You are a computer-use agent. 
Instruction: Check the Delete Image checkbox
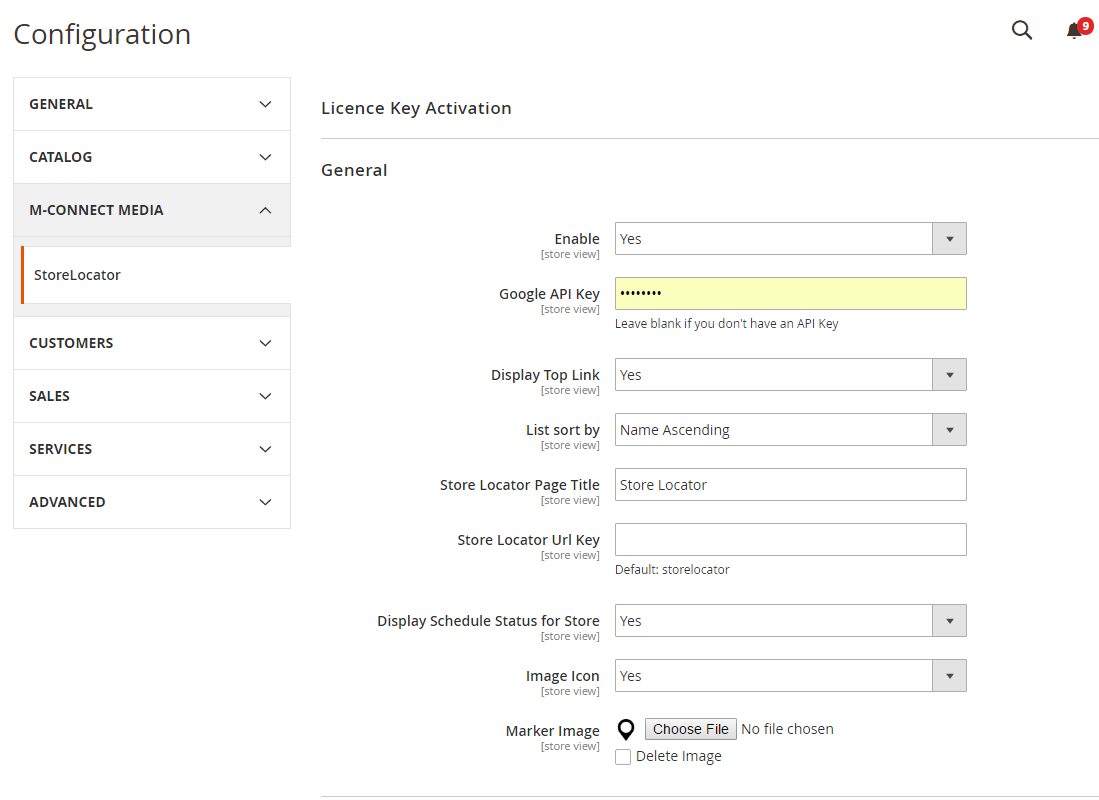coord(623,757)
